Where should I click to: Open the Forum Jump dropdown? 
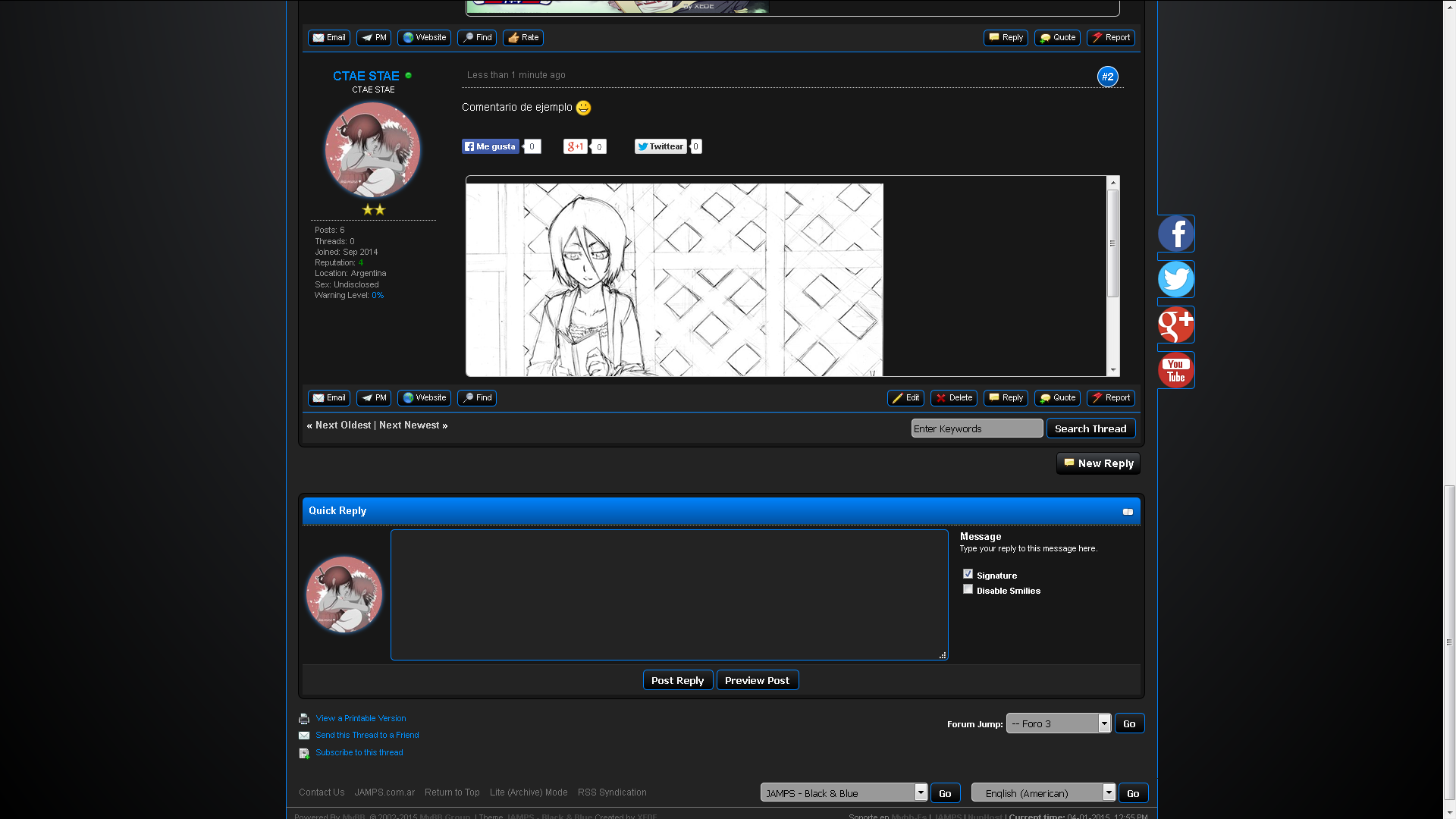(1059, 723)
